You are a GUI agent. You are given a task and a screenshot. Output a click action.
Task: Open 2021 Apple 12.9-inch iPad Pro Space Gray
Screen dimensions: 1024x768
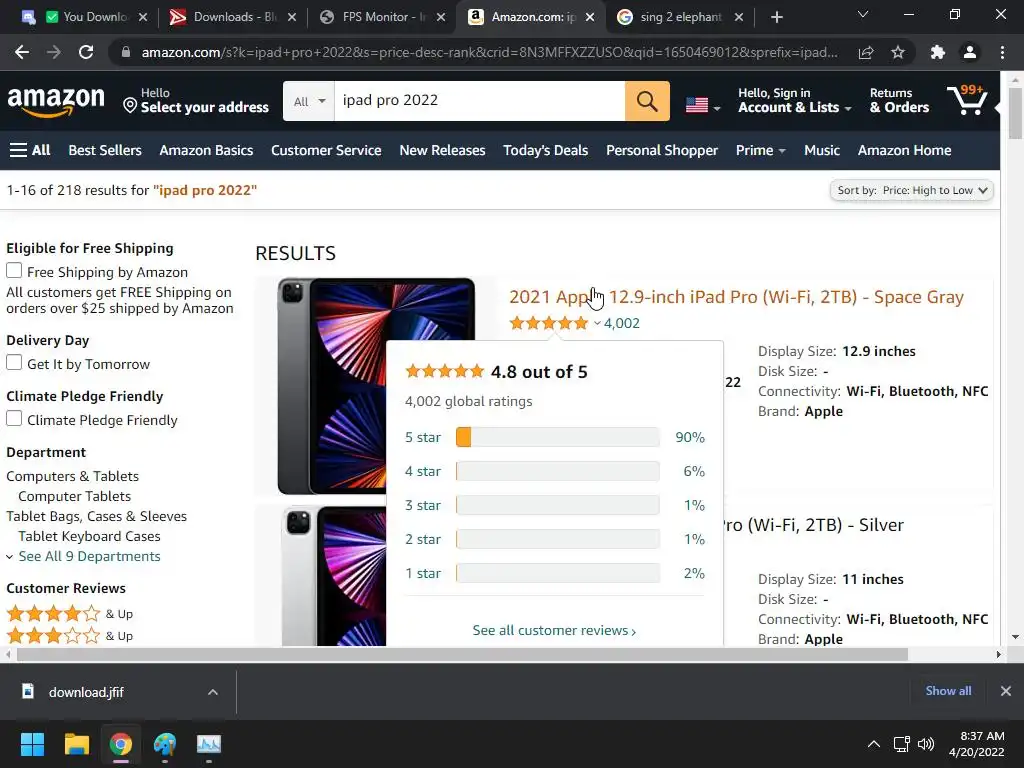[x=736, y=297]
